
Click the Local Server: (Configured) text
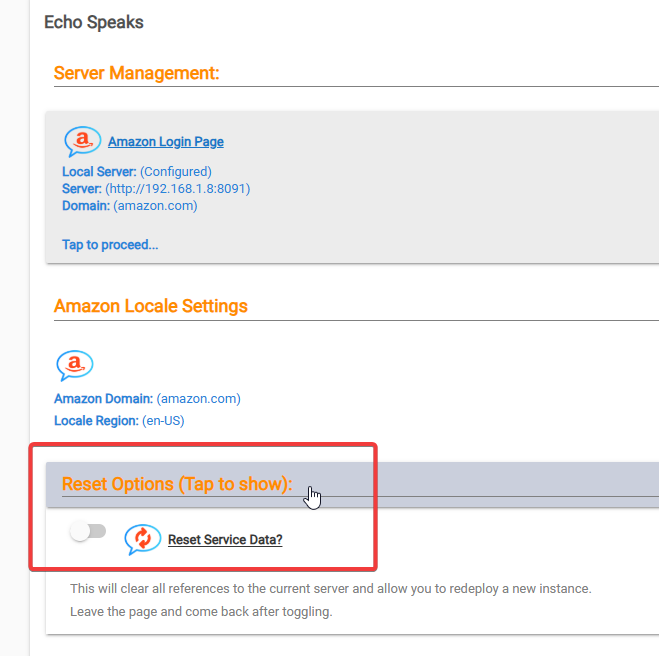[137, 171]
